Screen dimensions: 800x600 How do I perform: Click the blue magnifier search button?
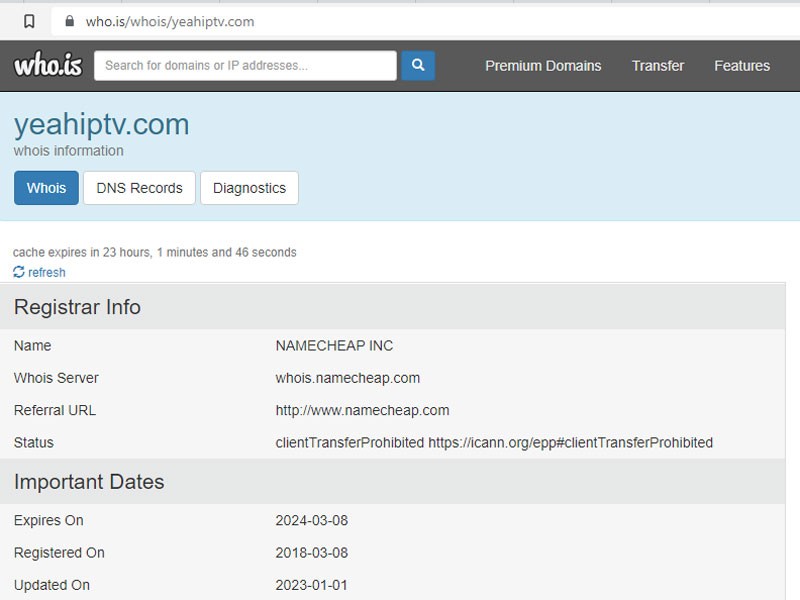[418, 65]
